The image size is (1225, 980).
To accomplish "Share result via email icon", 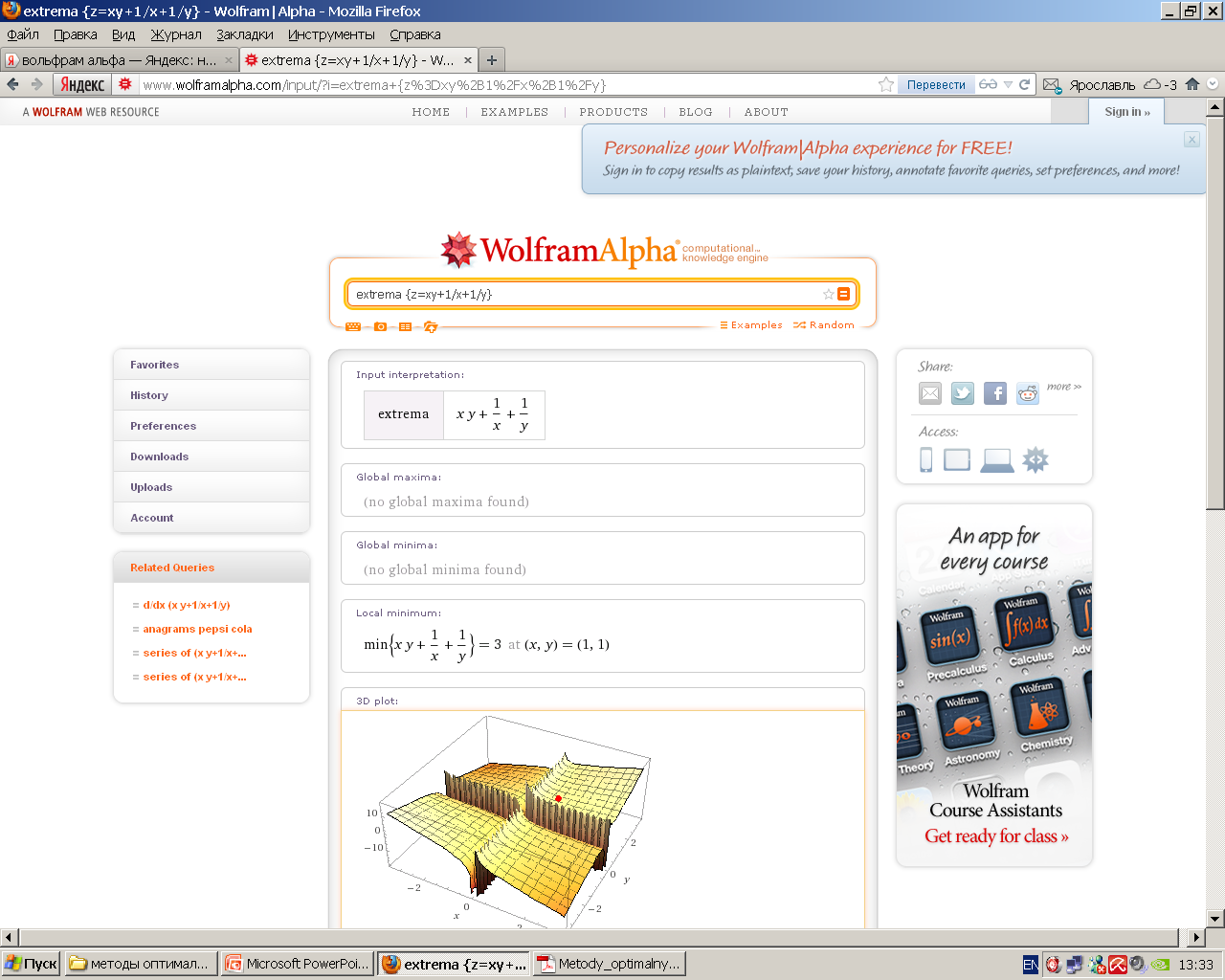I will coord(930,393).
